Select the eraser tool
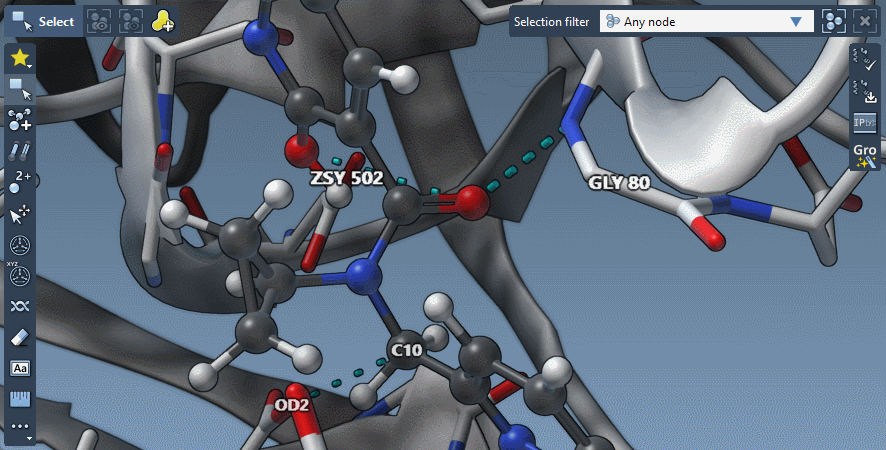Image resolution: width=886 pixels, height=450 pixels. pyautogui.click(x=20, y=337)
